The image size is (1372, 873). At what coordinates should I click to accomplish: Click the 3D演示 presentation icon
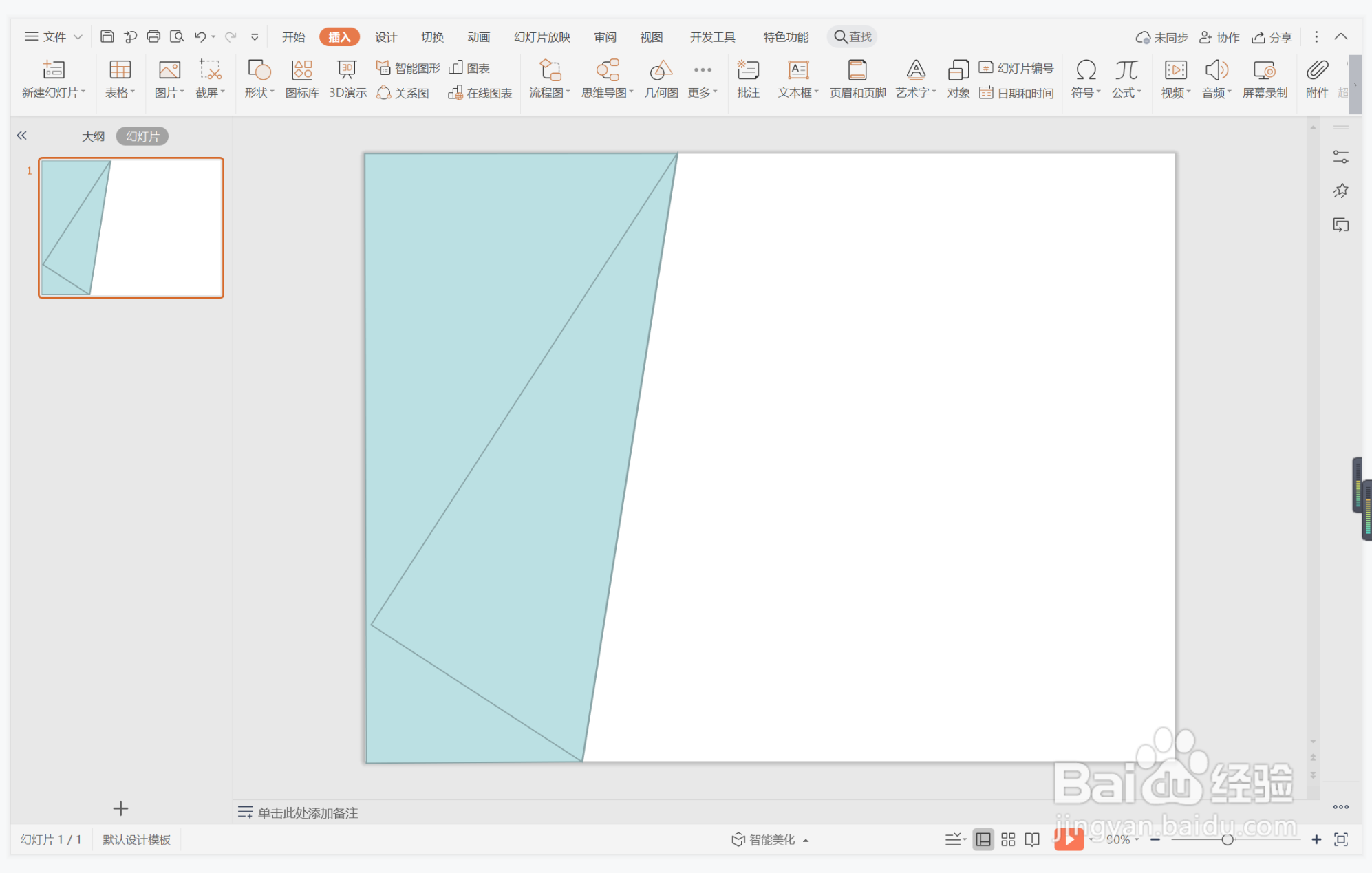(347, 78)
